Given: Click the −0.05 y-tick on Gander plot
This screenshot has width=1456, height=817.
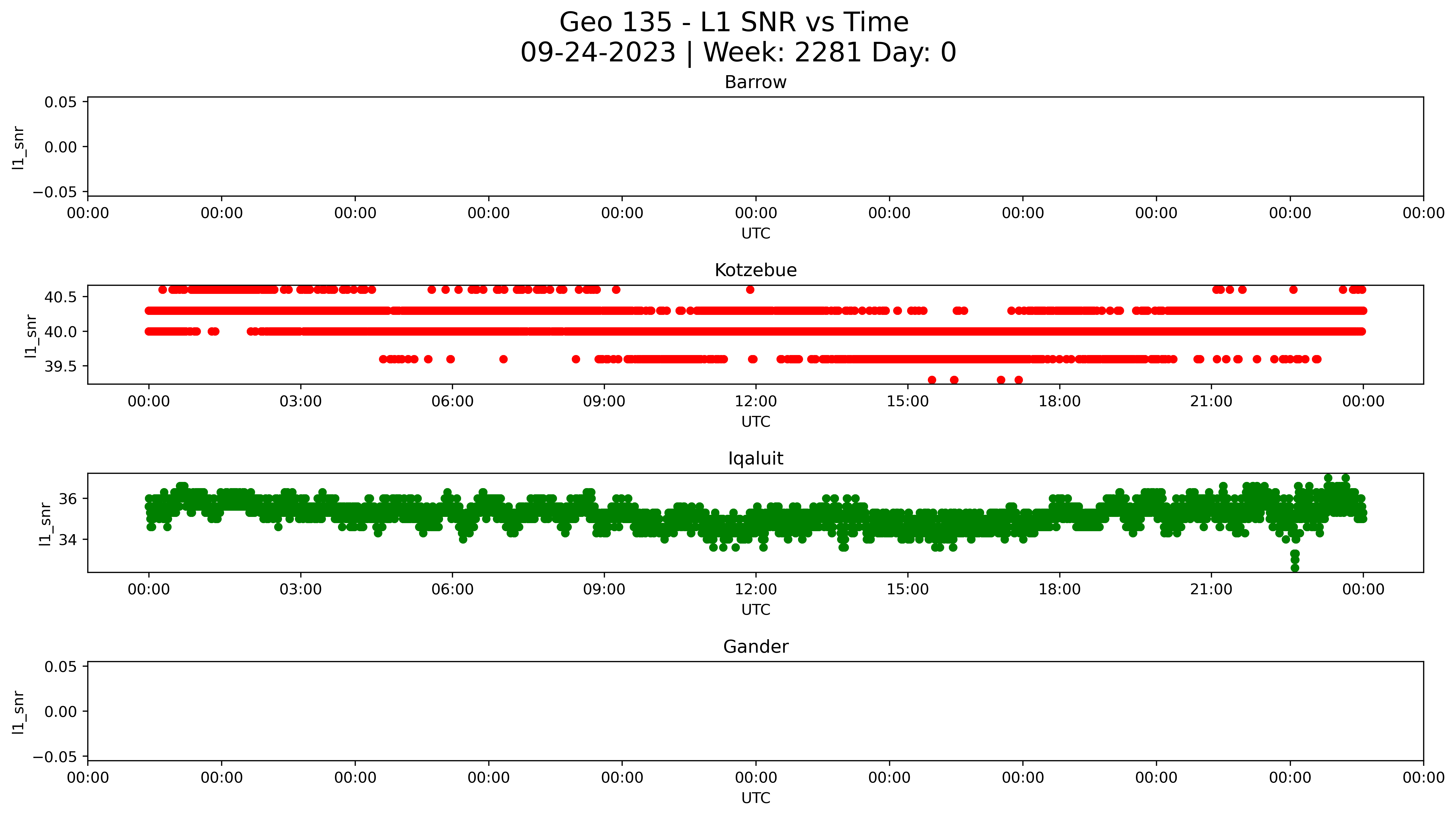Looking at the screenshot, I should tap(55, 756).
